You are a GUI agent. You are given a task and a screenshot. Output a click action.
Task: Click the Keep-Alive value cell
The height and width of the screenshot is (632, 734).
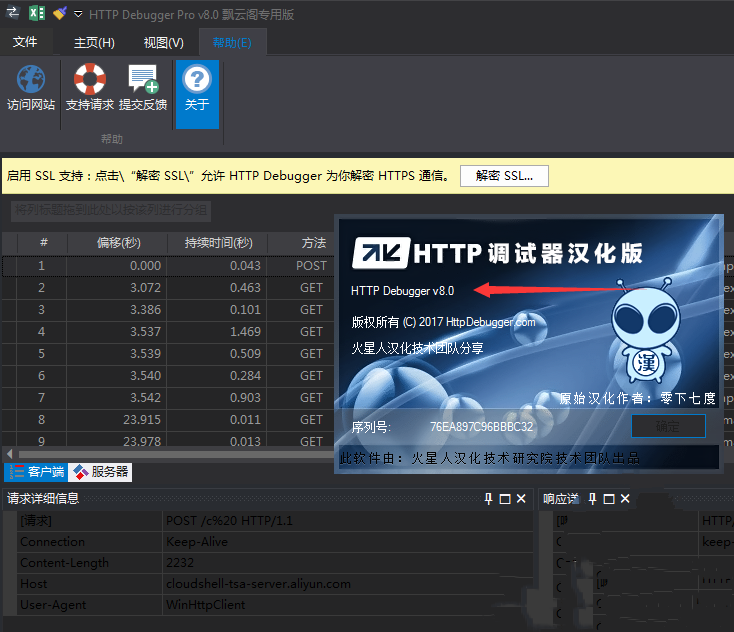pyautogui.click(x=348, y=542)
